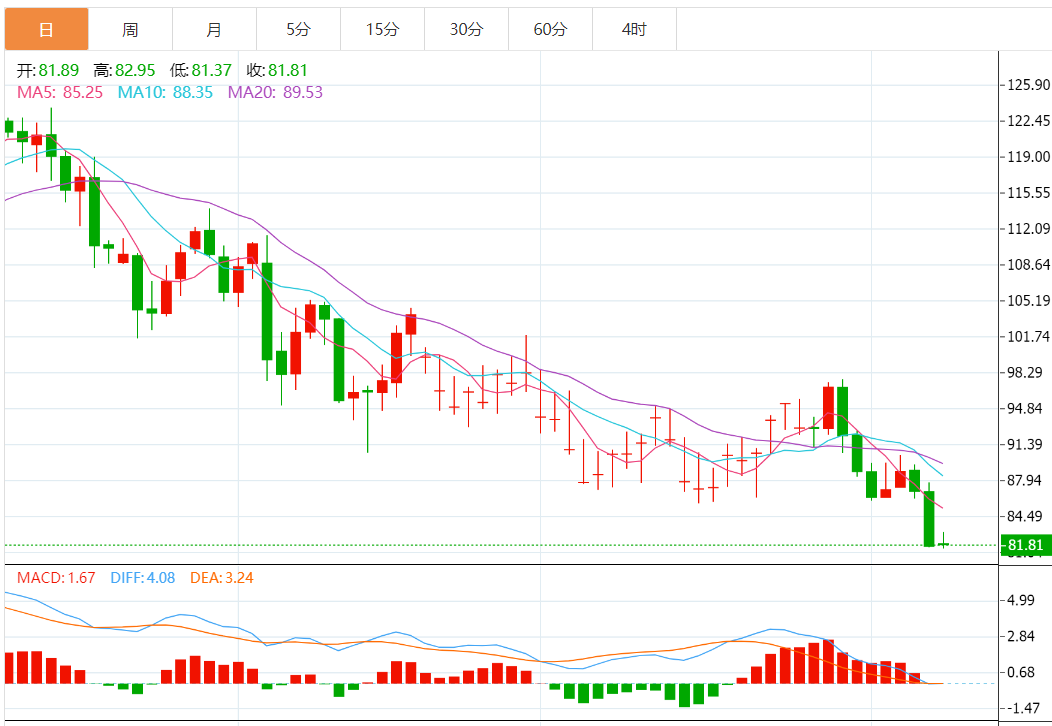This screenshot has width=1052, height=726.
Task: Select the 日 daily chart tab
Action: (x=46, y=30)
